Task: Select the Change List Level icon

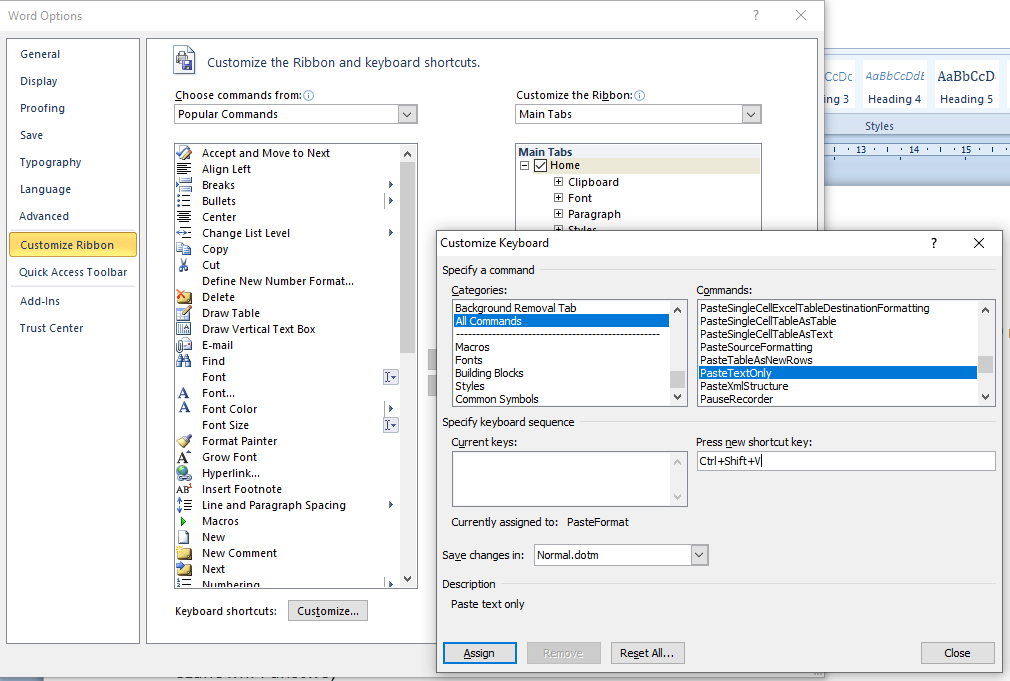Action: 184,233
